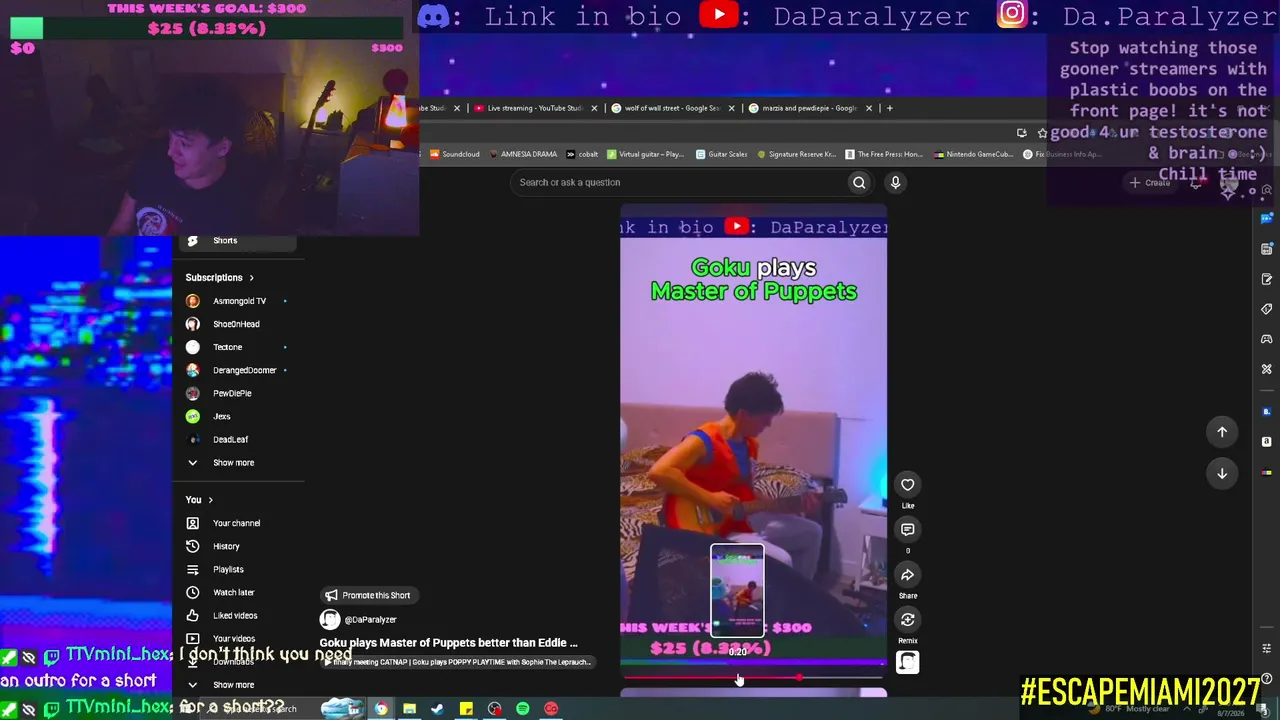The width and height of the screenshot is (1280, 720).
Task: Open the Signature Reserve bookmark
Action: click(x=796, y=154)
